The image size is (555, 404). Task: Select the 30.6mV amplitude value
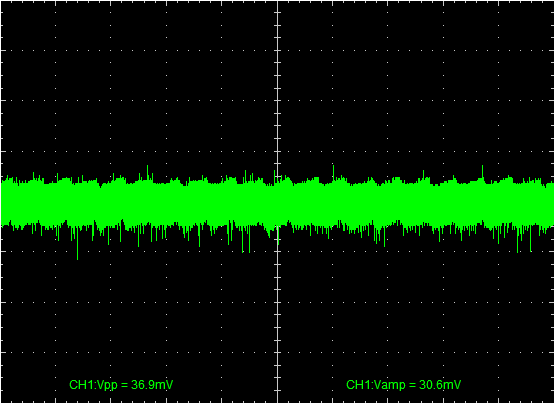coord(440,385)
